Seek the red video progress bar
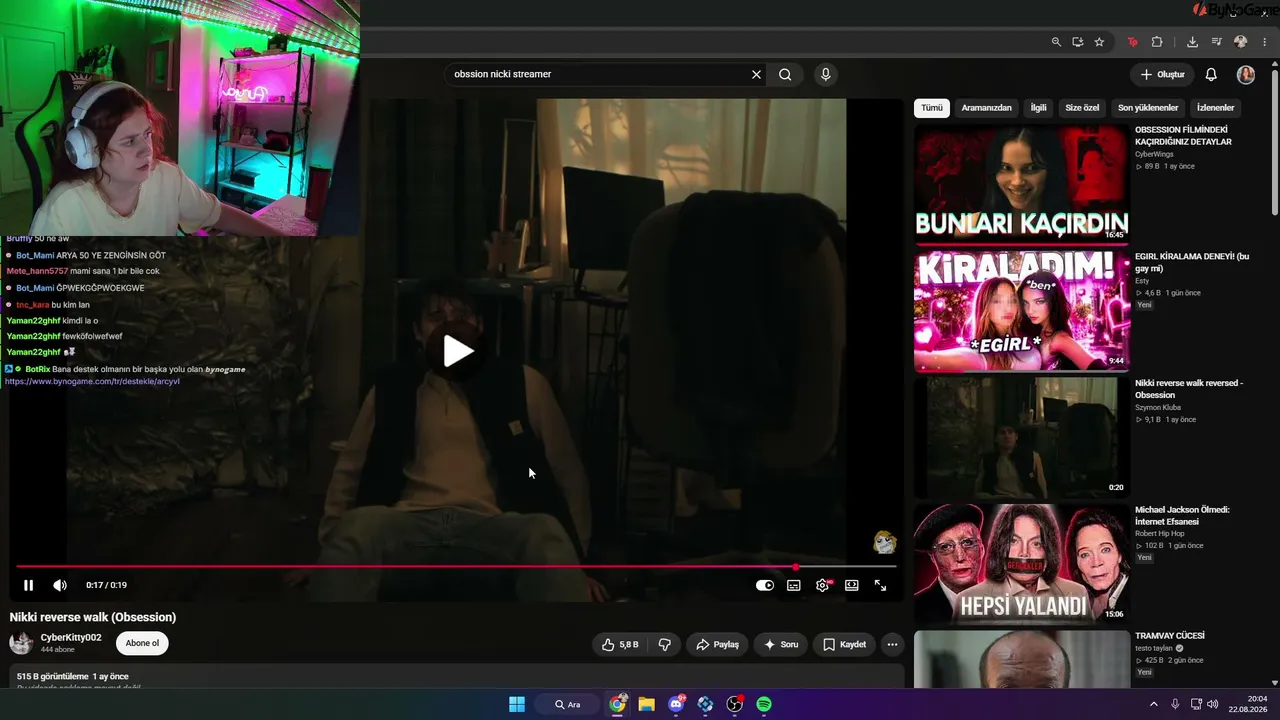This screenshot has width=1280, height=720. [455, 567]
